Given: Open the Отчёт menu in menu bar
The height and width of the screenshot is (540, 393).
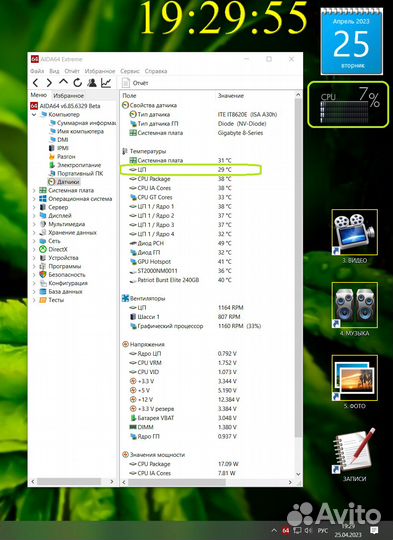Looking at the screenshot, I should tap(72, 71).
